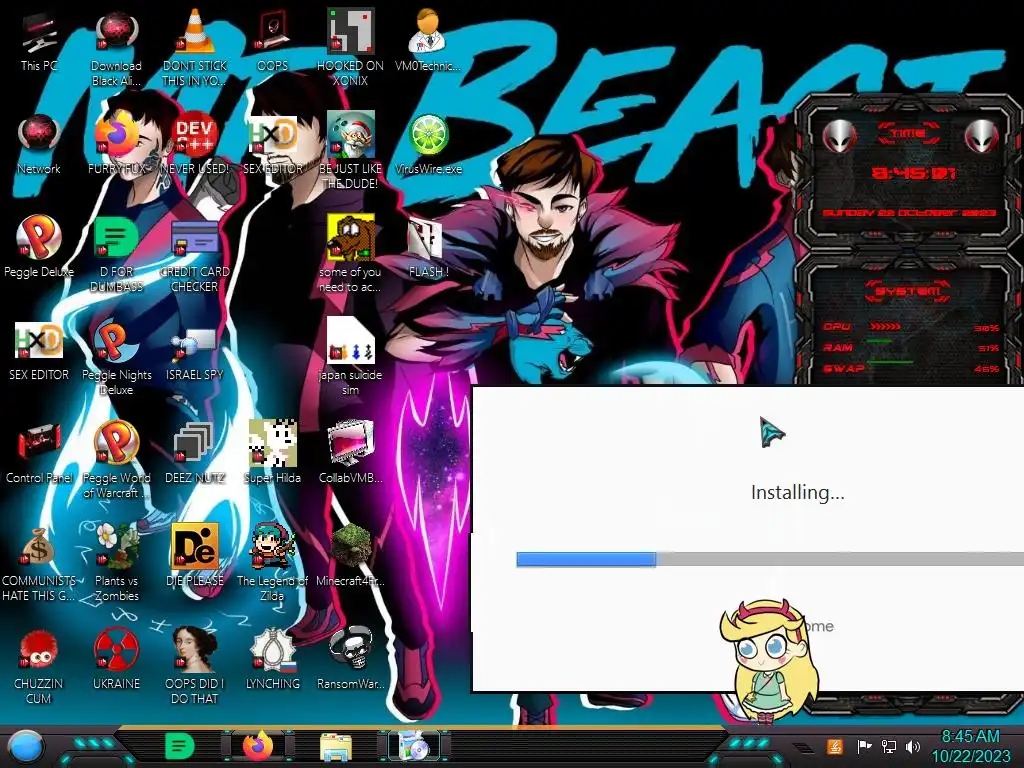Viewport: 1024px width, 768px height.
Task: Open the Dev-C++ NEVER USED! icon
Action: click(x=195, y=135)
